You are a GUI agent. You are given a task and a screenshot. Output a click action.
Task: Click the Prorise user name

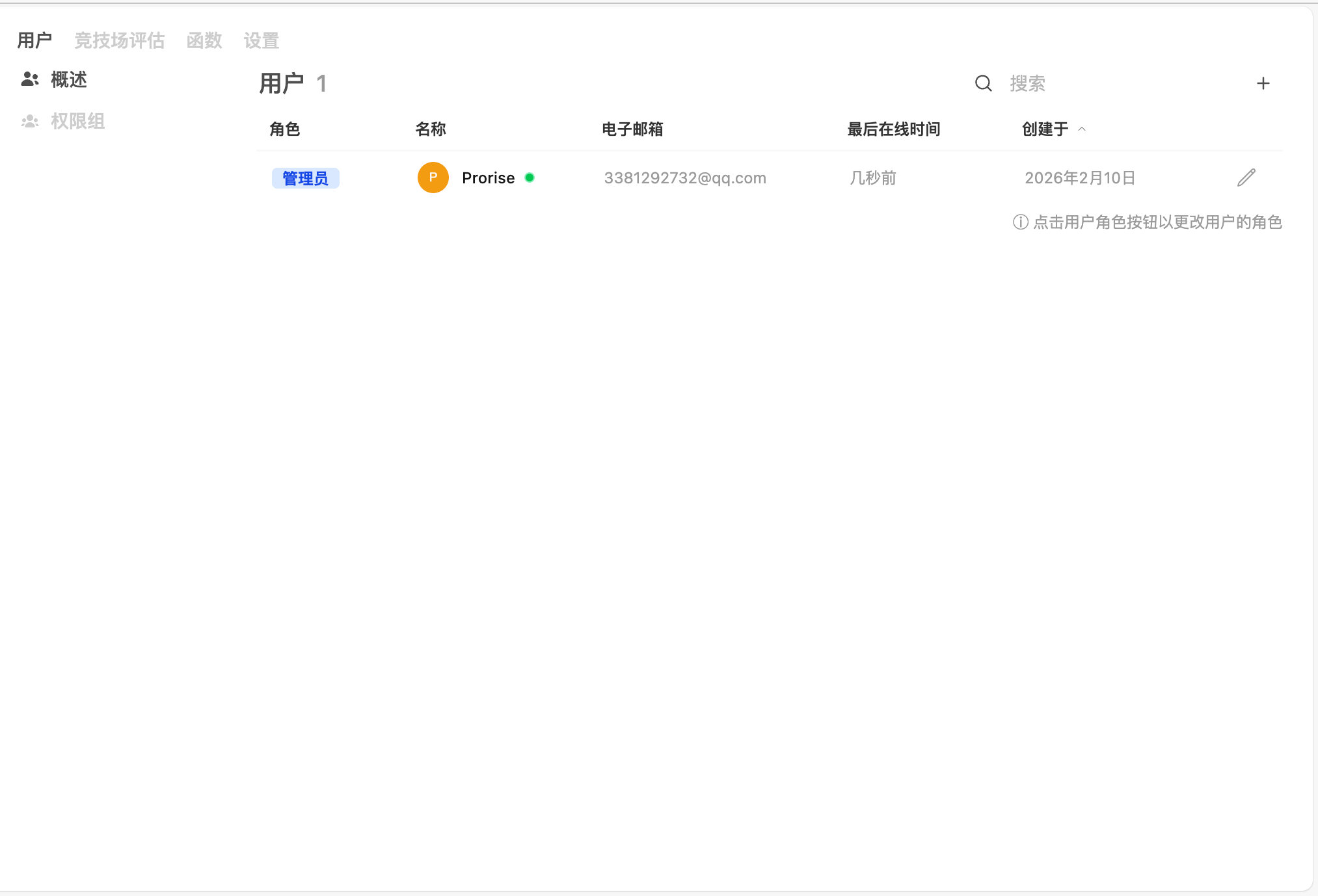click(488, 178)
